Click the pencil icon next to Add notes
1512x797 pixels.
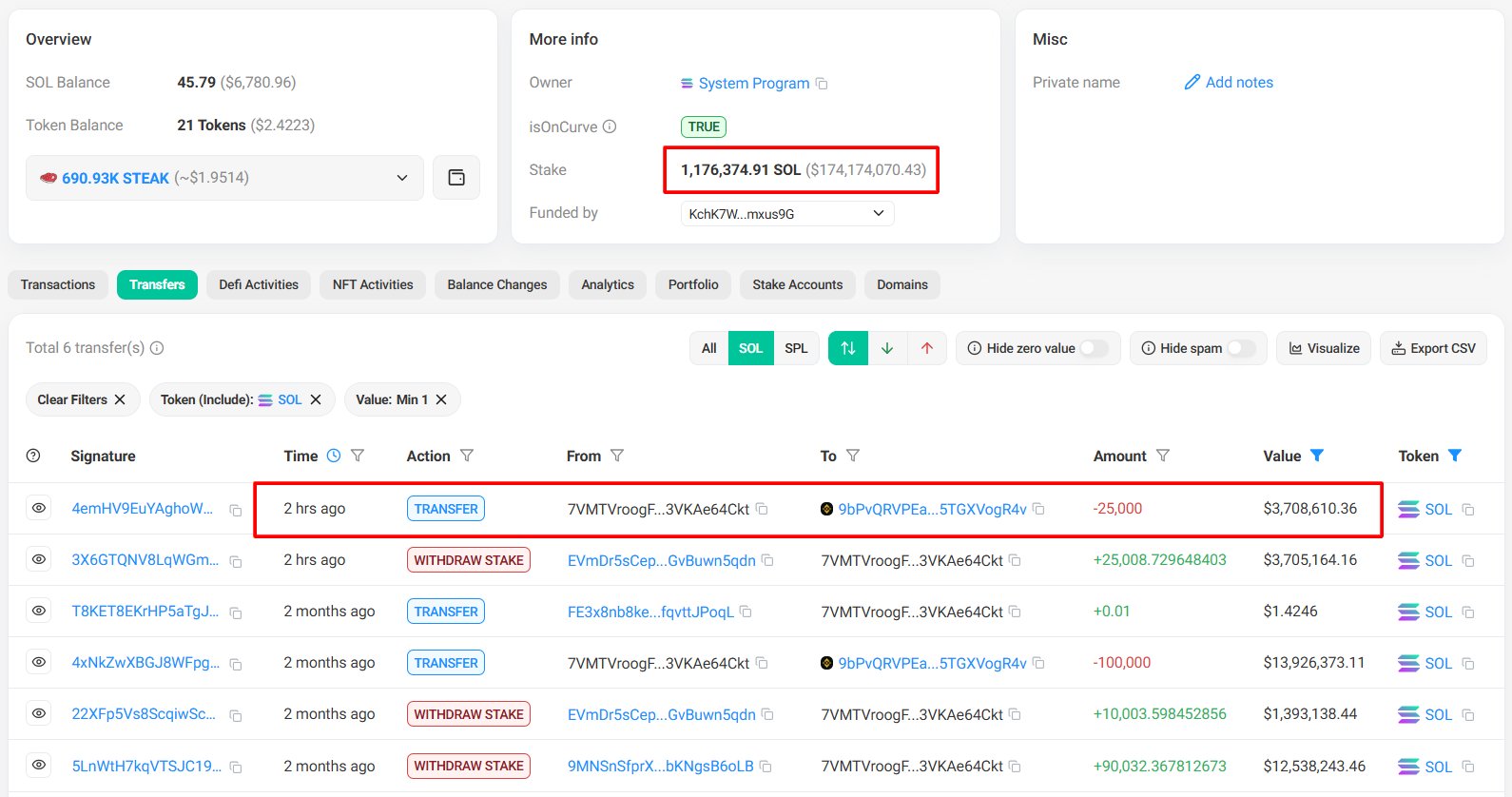pyautogui.click(x=1192, y=83)
